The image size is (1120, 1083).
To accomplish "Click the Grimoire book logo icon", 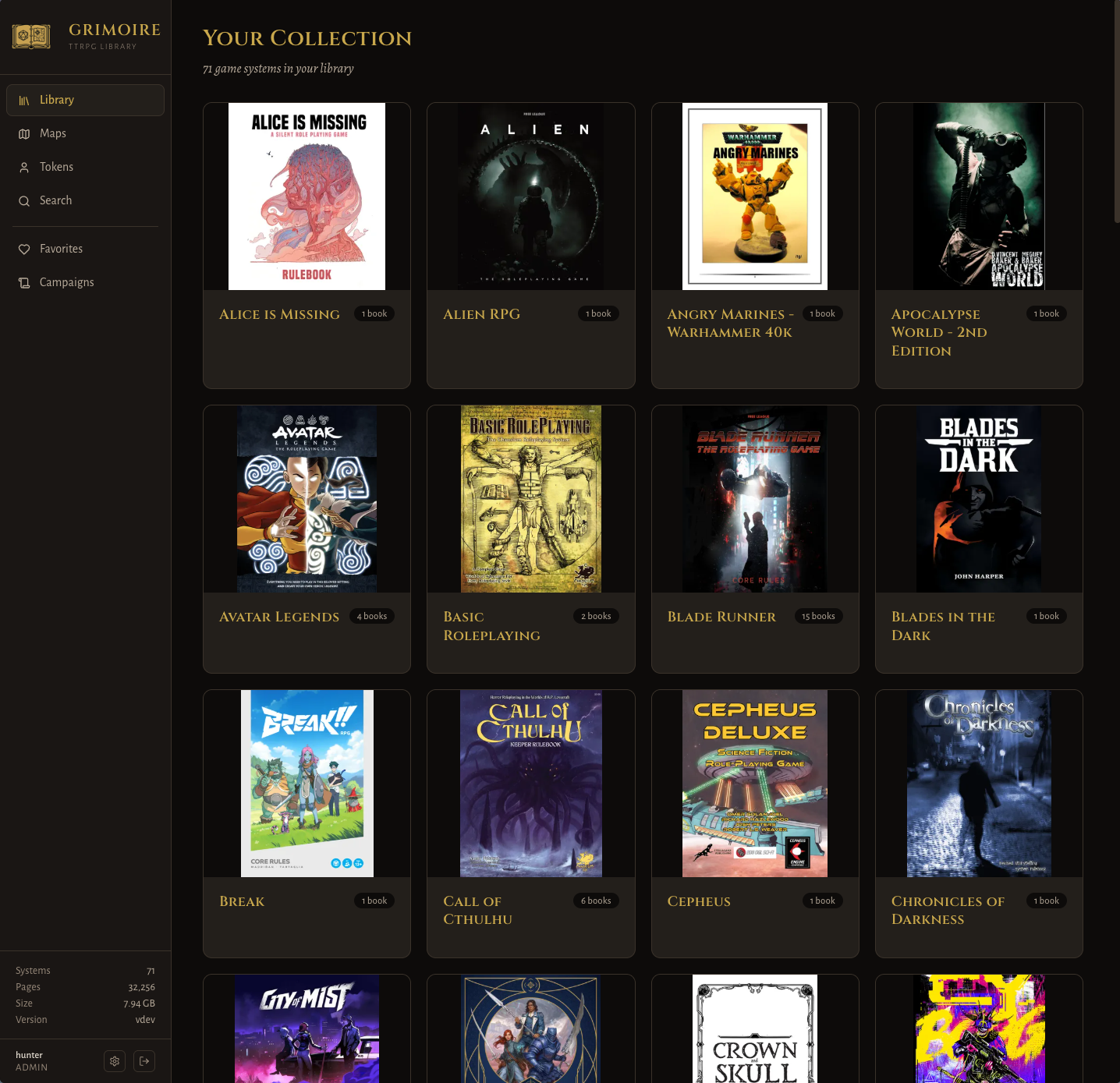I will [31, 36].
